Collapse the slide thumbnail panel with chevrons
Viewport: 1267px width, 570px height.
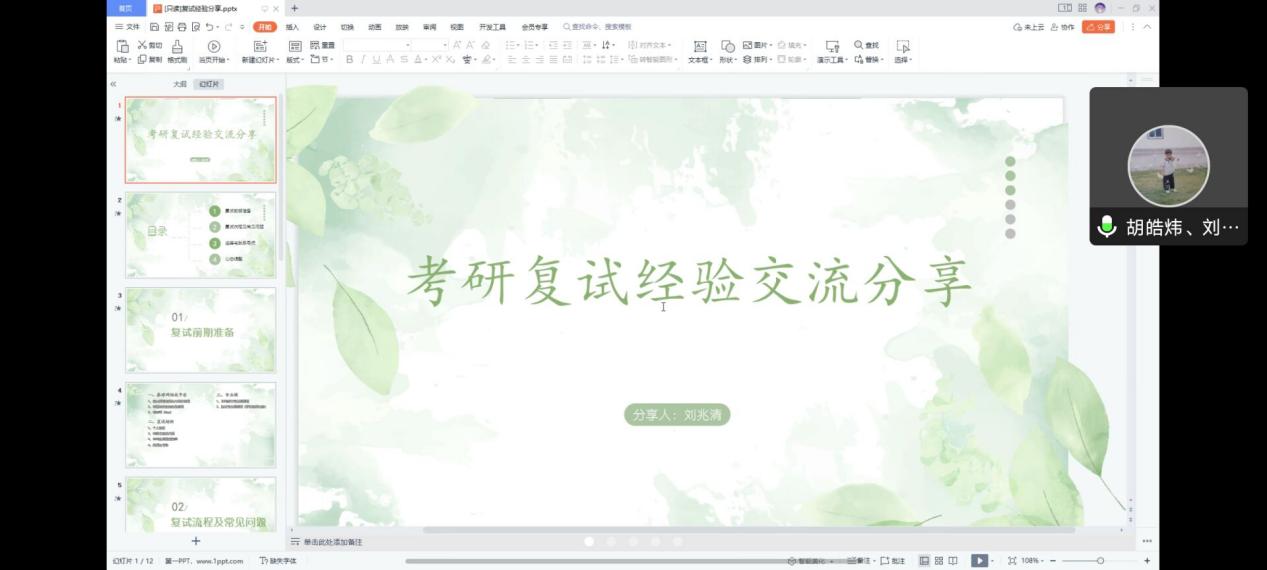tap(113, 84)
